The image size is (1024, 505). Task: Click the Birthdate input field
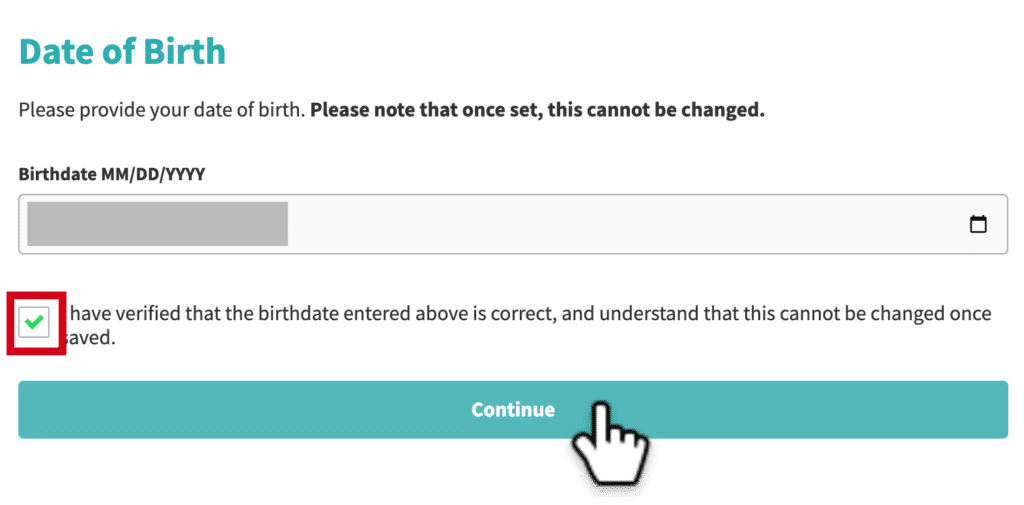point(513,224)
